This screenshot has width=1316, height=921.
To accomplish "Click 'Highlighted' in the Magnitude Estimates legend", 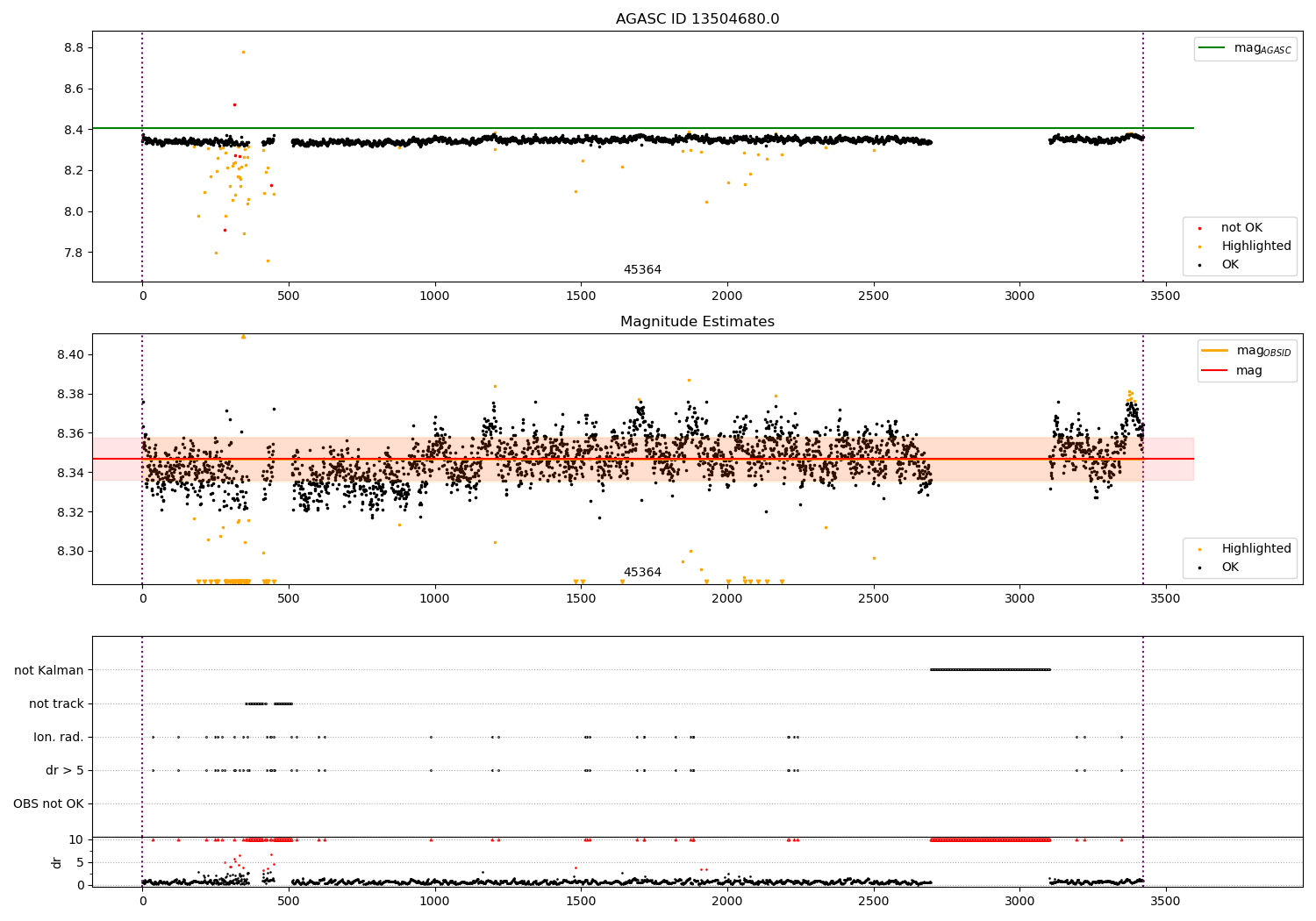I will 1256,549.
